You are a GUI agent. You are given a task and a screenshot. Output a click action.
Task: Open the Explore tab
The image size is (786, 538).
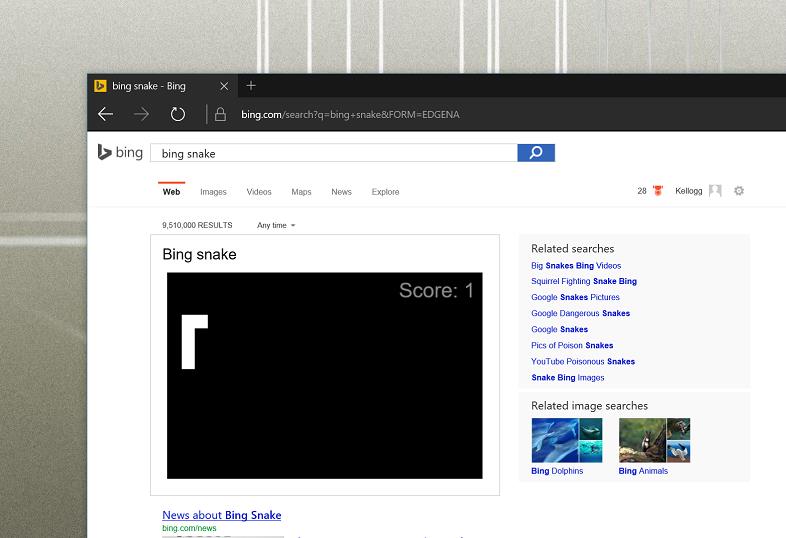point(385,192)
